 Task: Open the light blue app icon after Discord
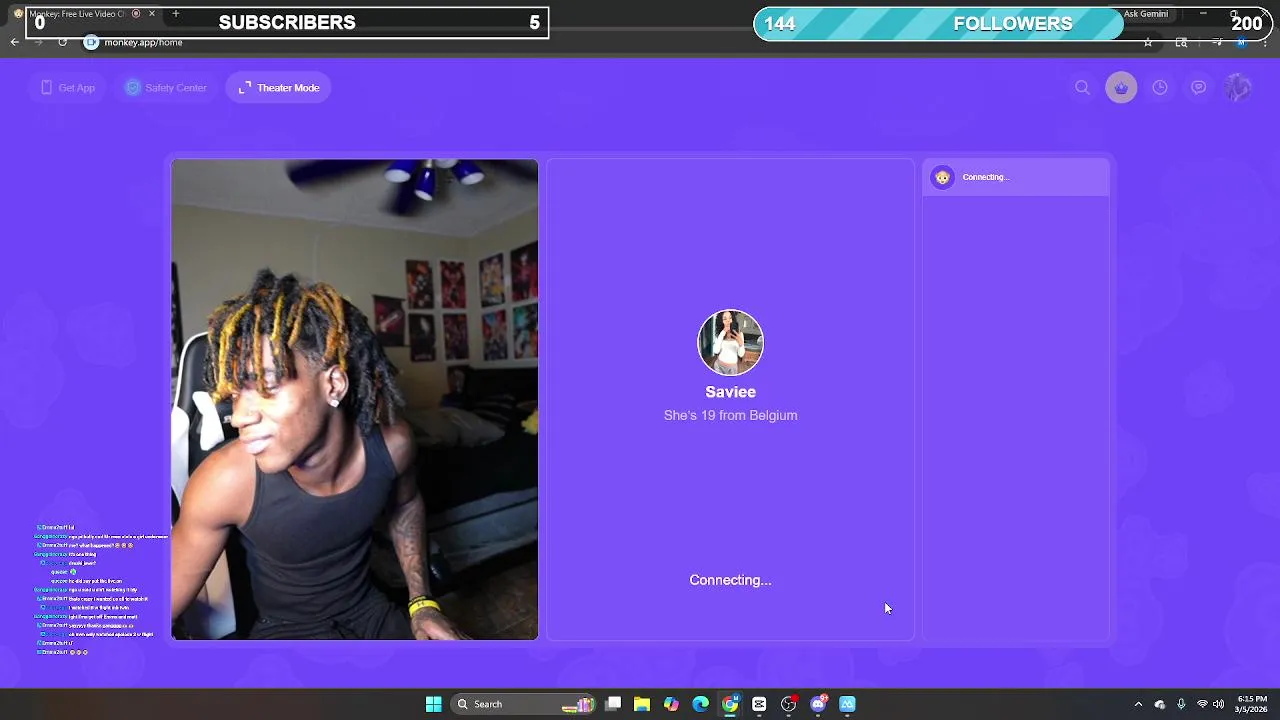point(847,704)
